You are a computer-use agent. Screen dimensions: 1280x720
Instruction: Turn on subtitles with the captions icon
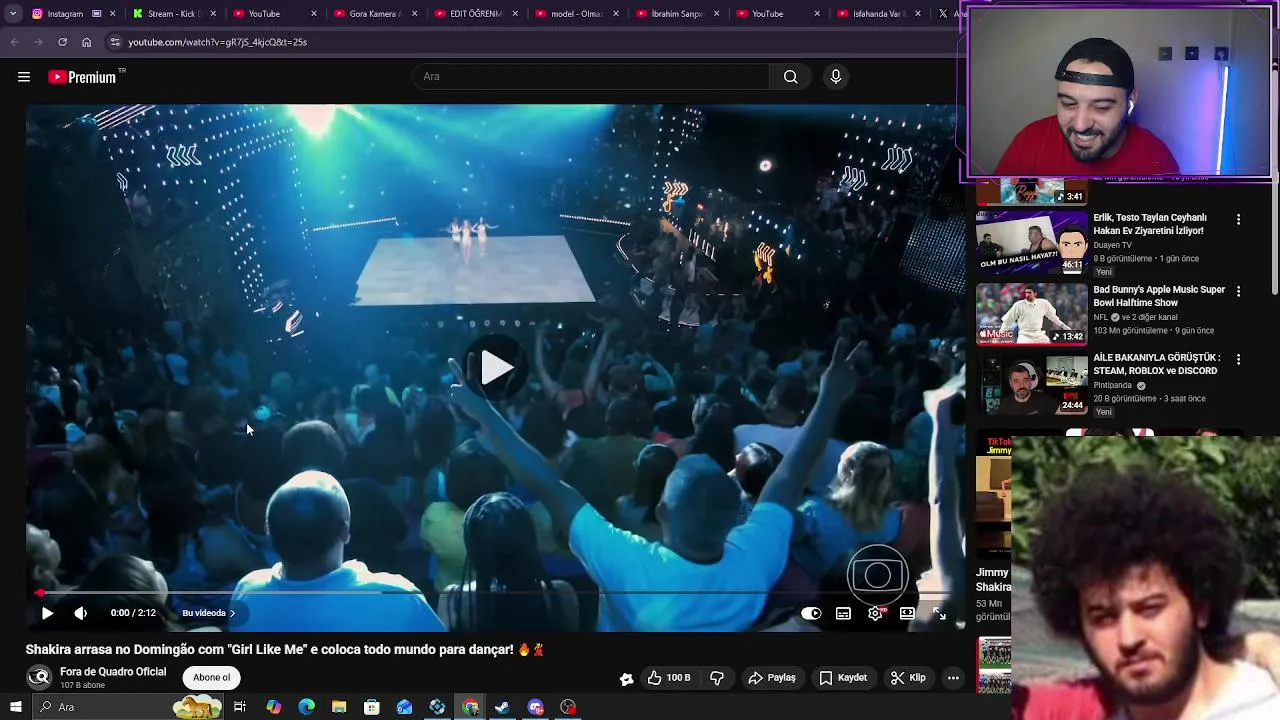point(843,613)
